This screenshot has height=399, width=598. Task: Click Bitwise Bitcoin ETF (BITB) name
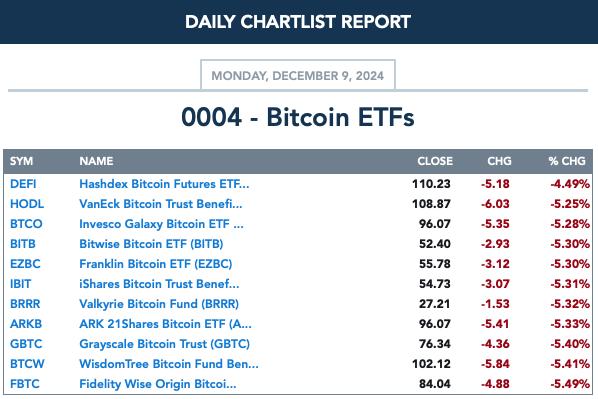click(x=151, y=244)
